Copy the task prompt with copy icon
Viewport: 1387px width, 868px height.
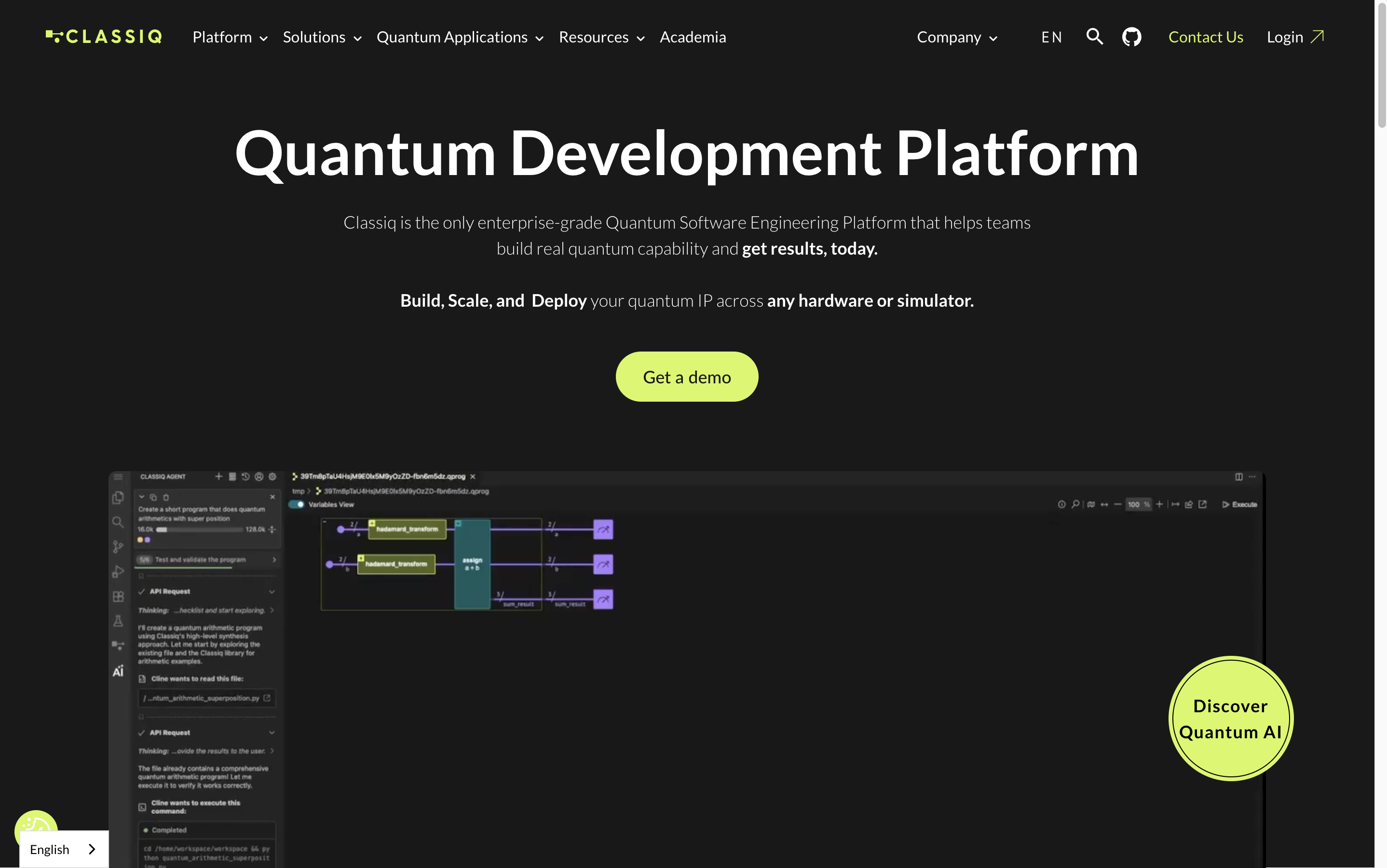153,497
